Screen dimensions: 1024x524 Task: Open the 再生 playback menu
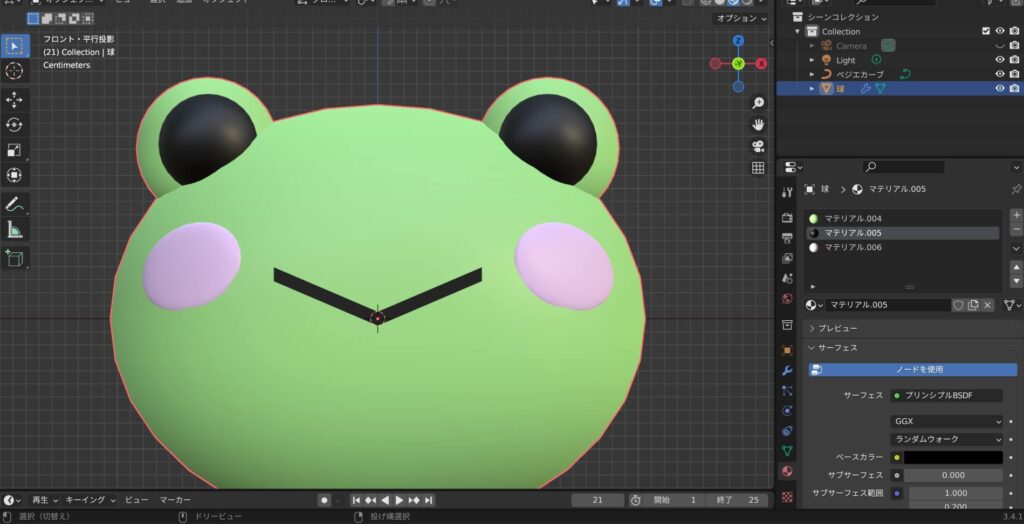coord(44,500)
